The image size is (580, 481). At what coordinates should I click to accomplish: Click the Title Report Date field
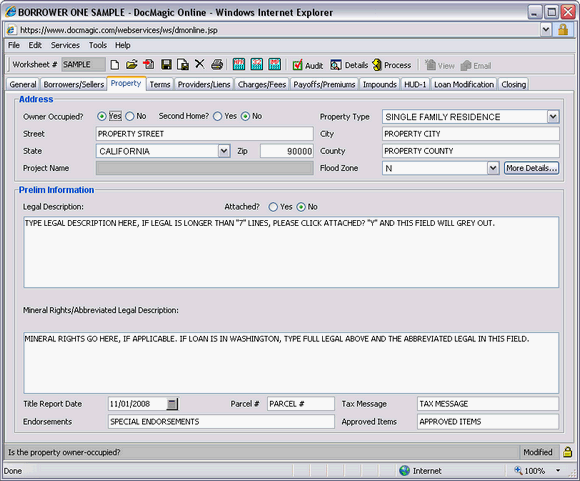pos(137,404)
